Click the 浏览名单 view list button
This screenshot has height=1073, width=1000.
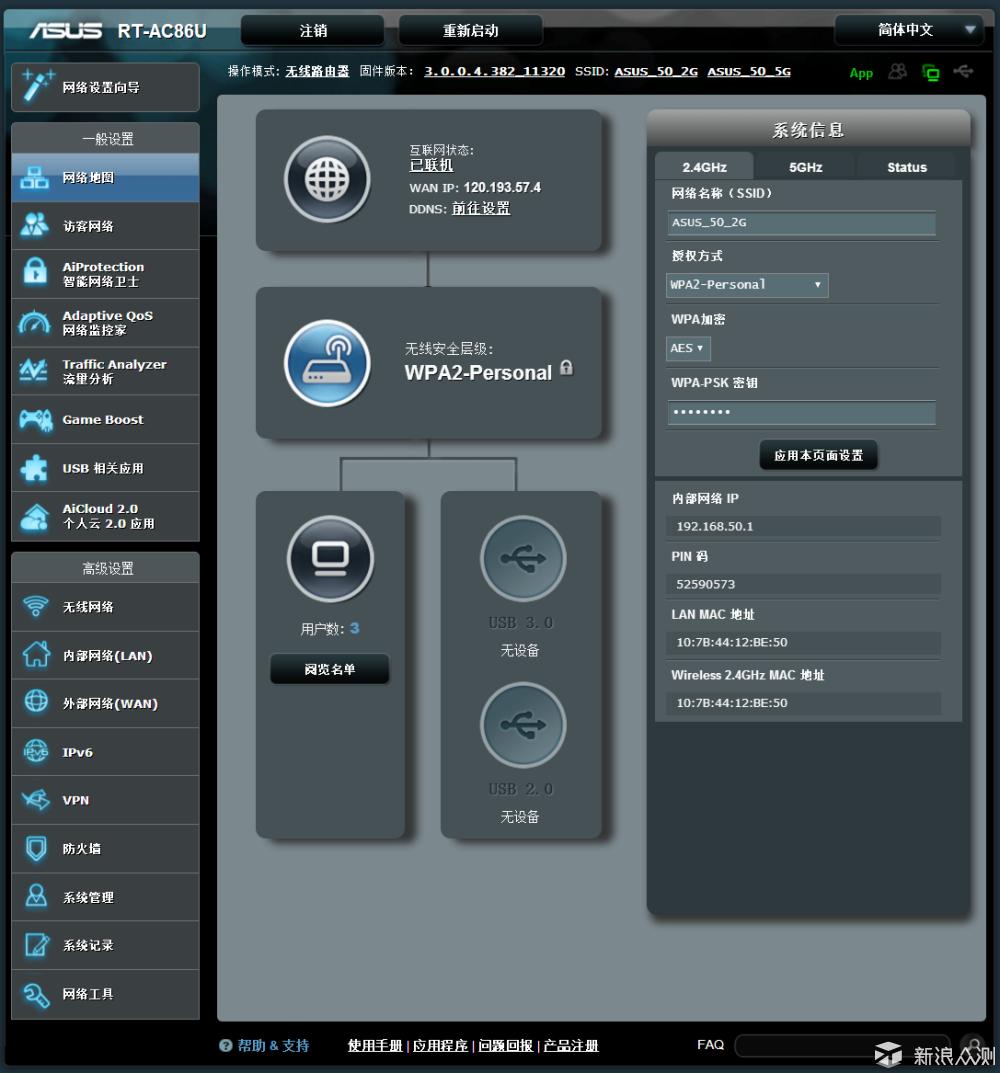pos(330,669)
